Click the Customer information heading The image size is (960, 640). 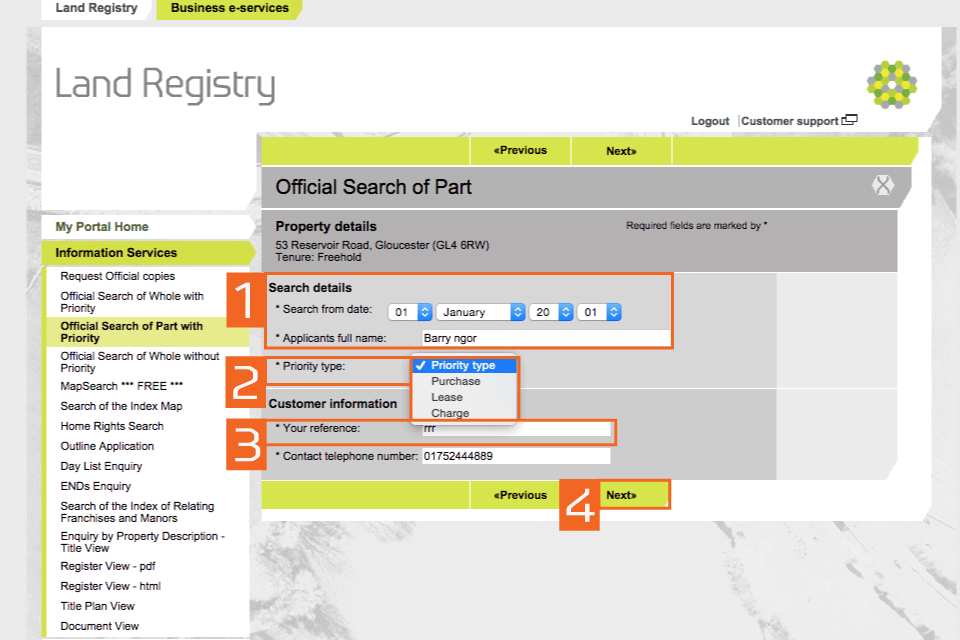pos(332,404)
